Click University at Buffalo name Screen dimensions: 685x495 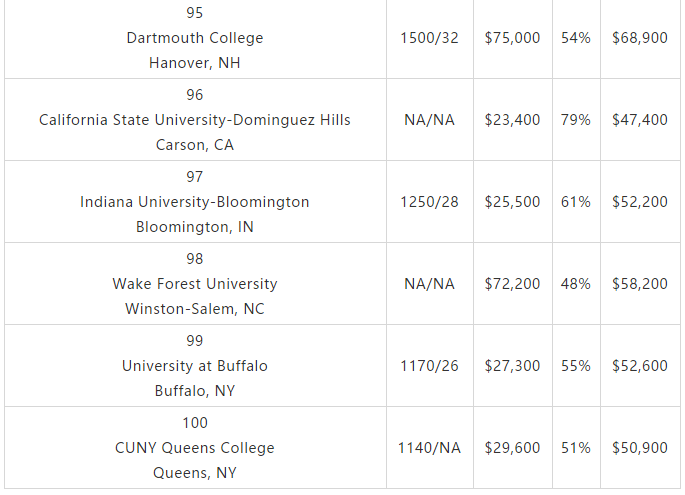point(195,366)
